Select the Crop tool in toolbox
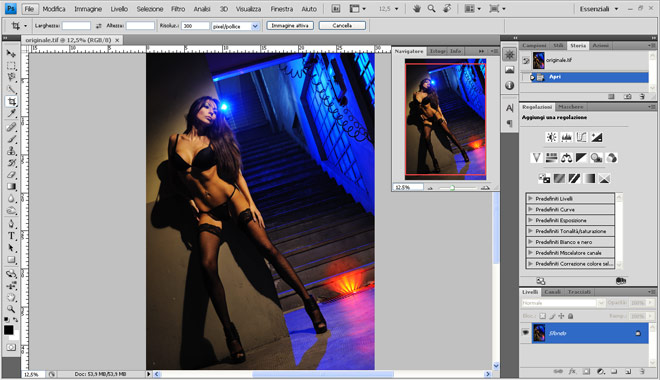Screen dimensions: 660x380 [x=11, y=101]
